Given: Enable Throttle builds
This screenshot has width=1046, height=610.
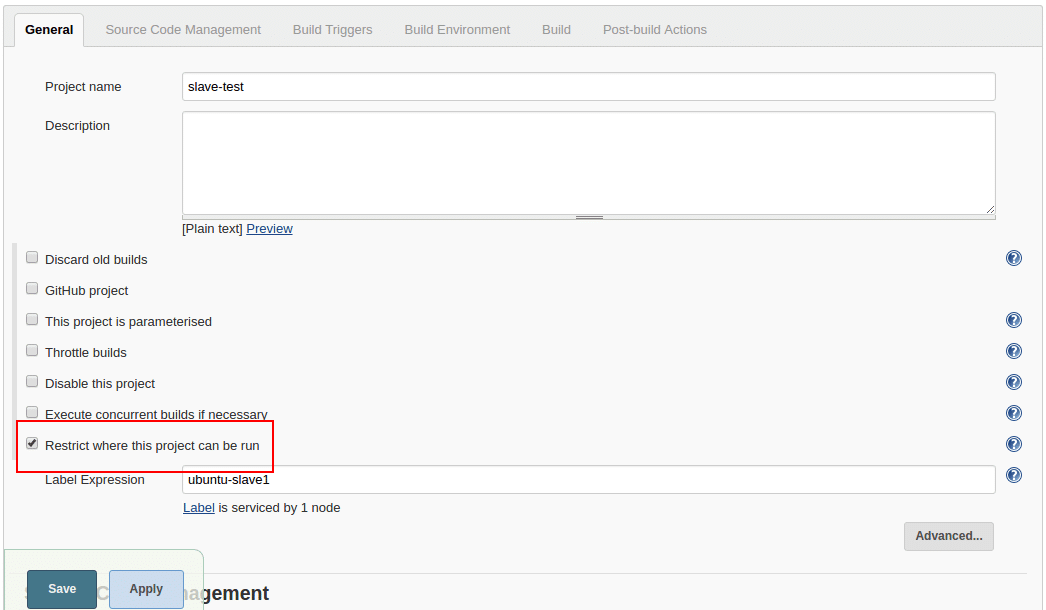Looking at the screenshot, I should [31, 350].
